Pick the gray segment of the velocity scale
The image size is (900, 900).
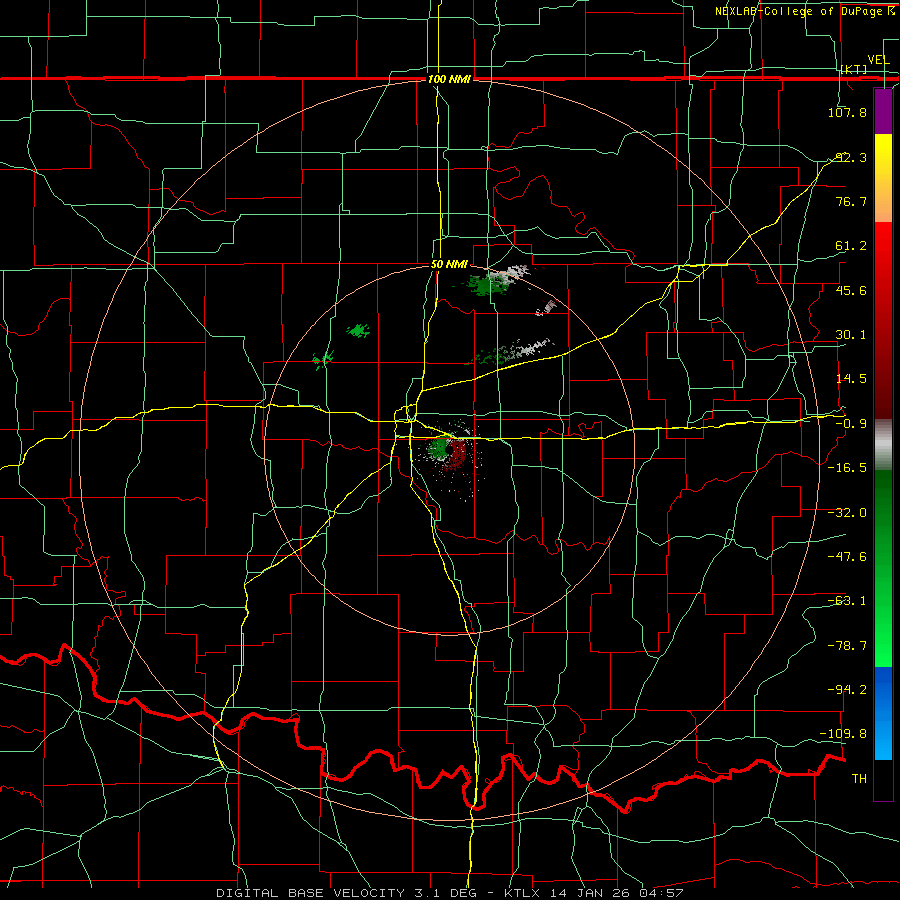pos(883,445)
